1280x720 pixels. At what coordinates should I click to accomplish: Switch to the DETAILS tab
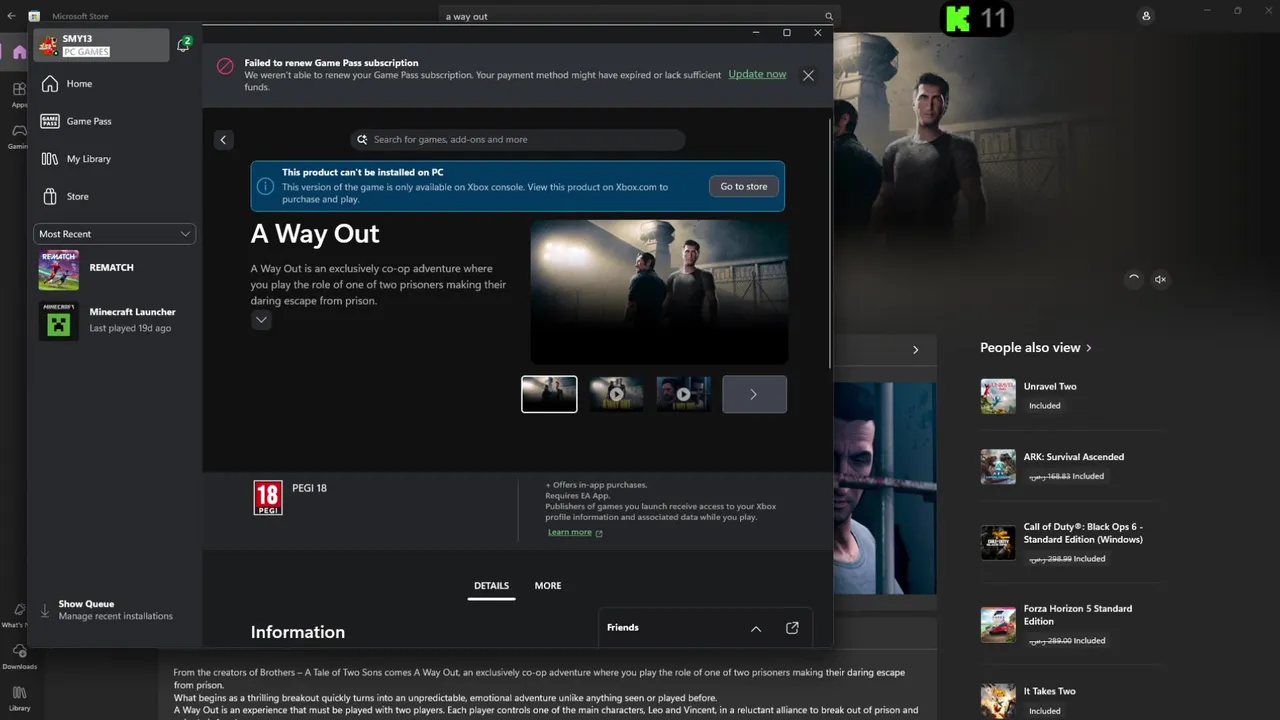point(491,586)
